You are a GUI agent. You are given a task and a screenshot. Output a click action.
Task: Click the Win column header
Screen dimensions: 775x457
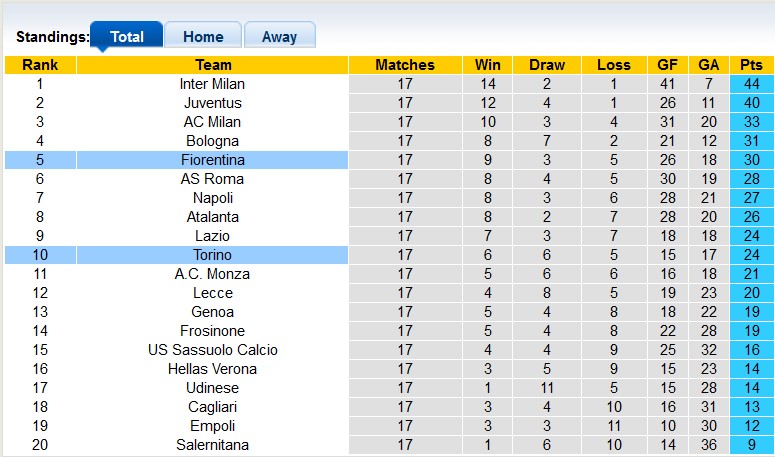[x=490, y=65]
